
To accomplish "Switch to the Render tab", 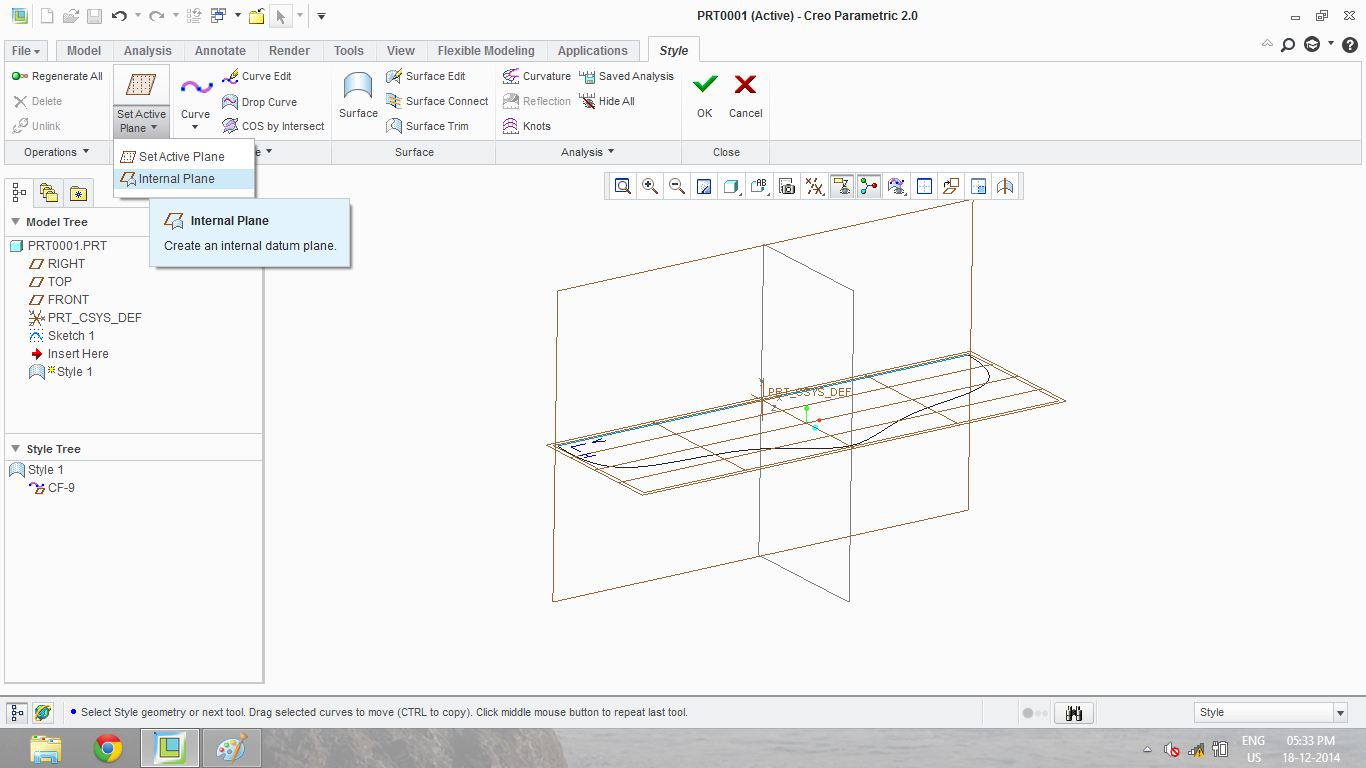I will [x=290, y=51].
